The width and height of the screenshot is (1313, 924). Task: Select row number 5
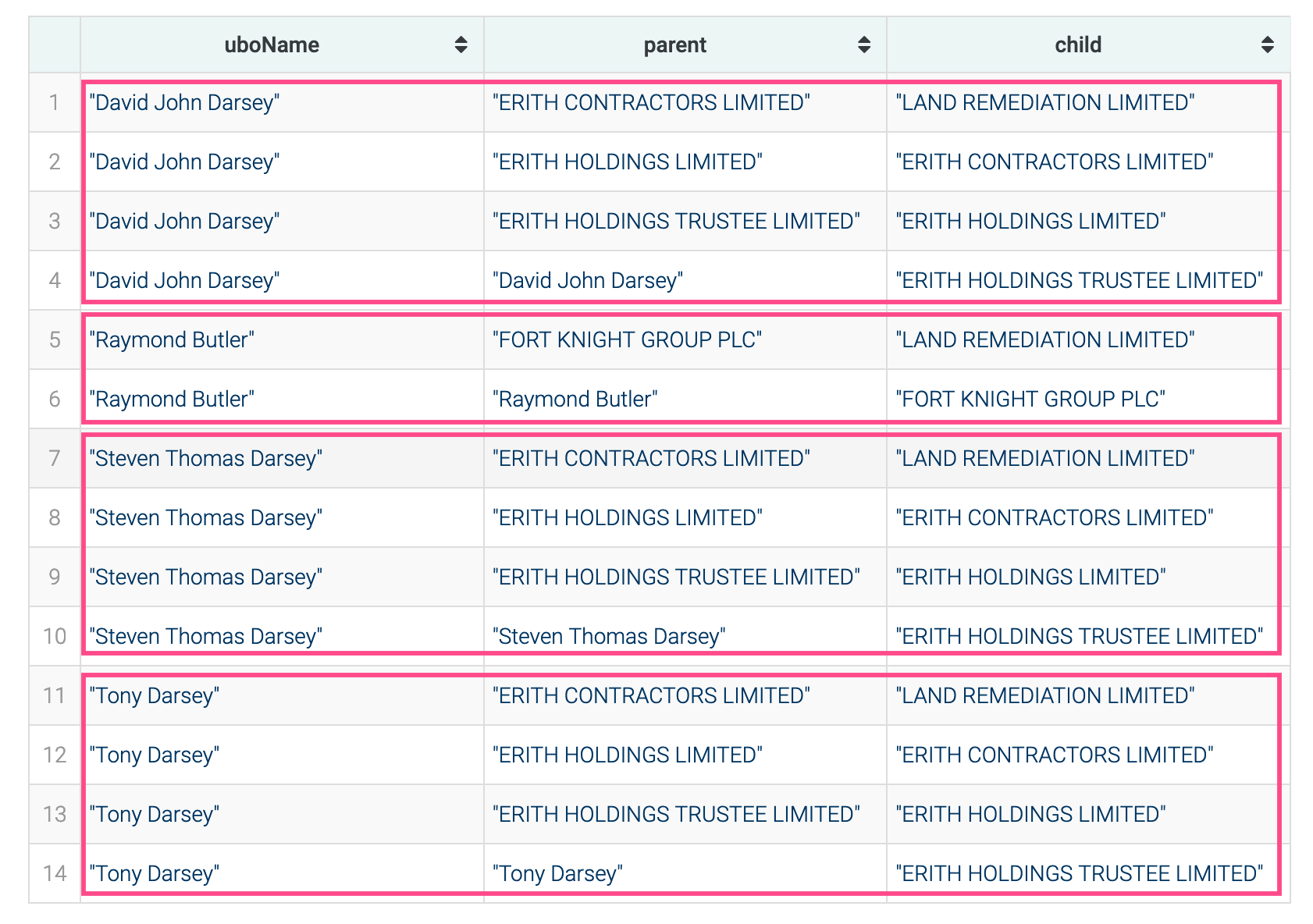click(55, 339)
